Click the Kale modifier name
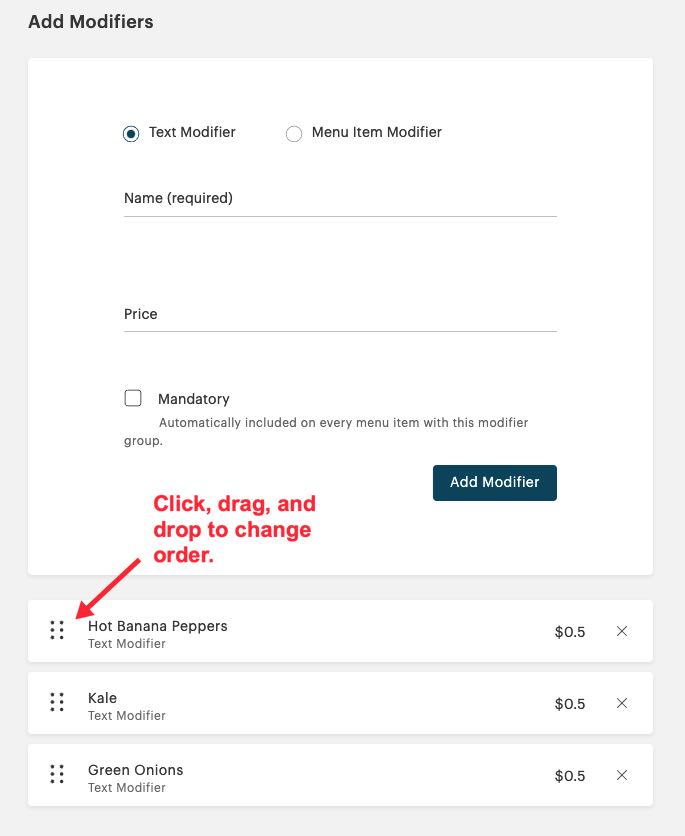This screenshot has height=836, width=685. click(x=103, y=698)
